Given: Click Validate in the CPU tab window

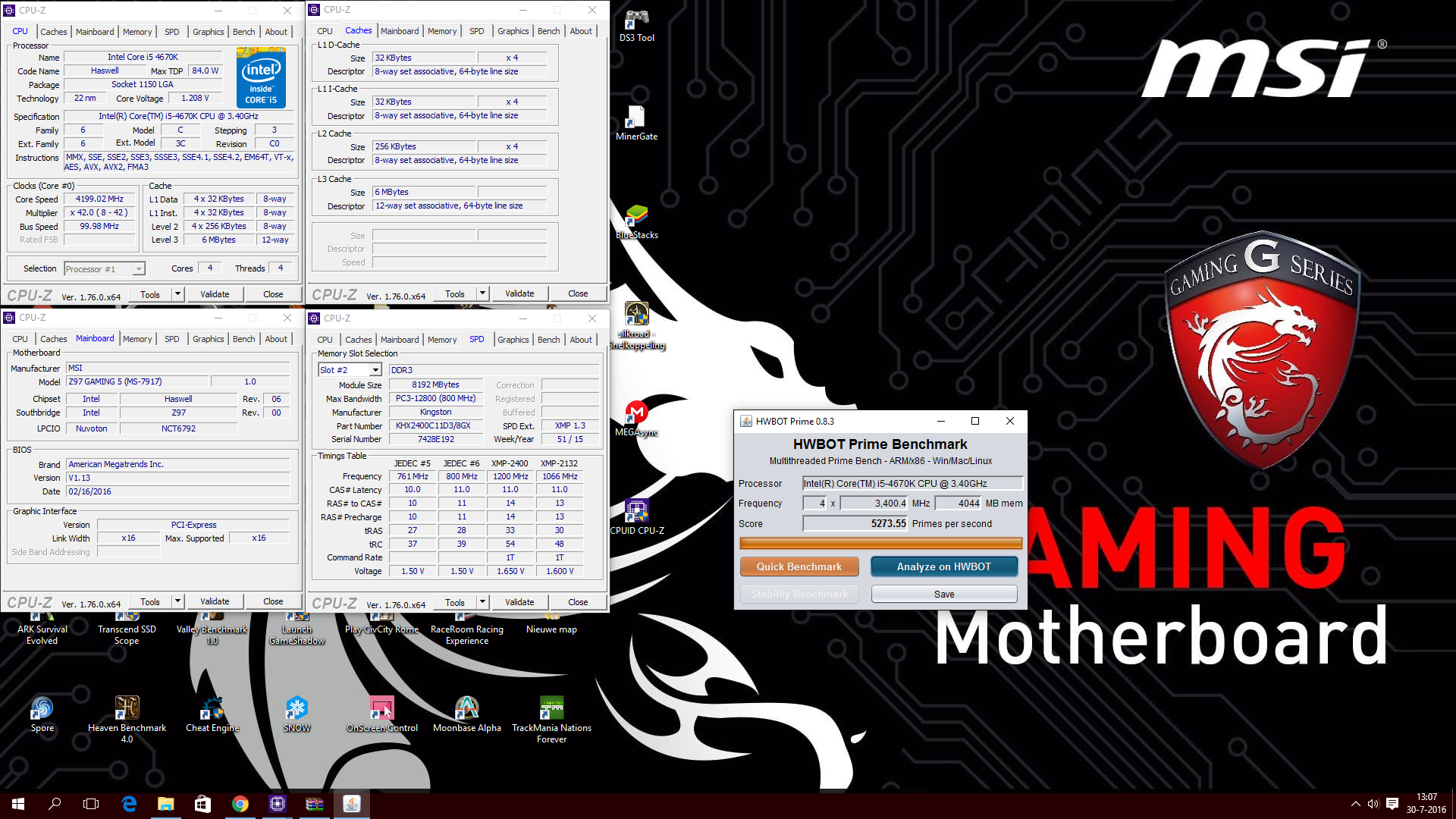Looking at the screenshot, I should tap(215, 294).
